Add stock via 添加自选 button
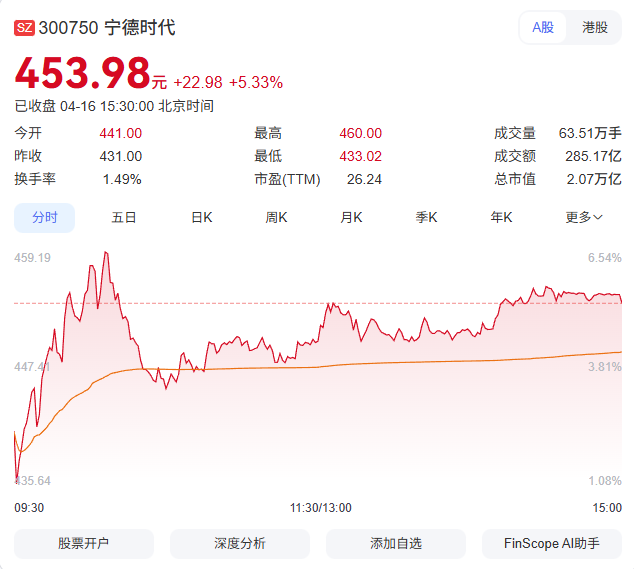Viewport: 634px width, 569px height. [x=396, y=543]
